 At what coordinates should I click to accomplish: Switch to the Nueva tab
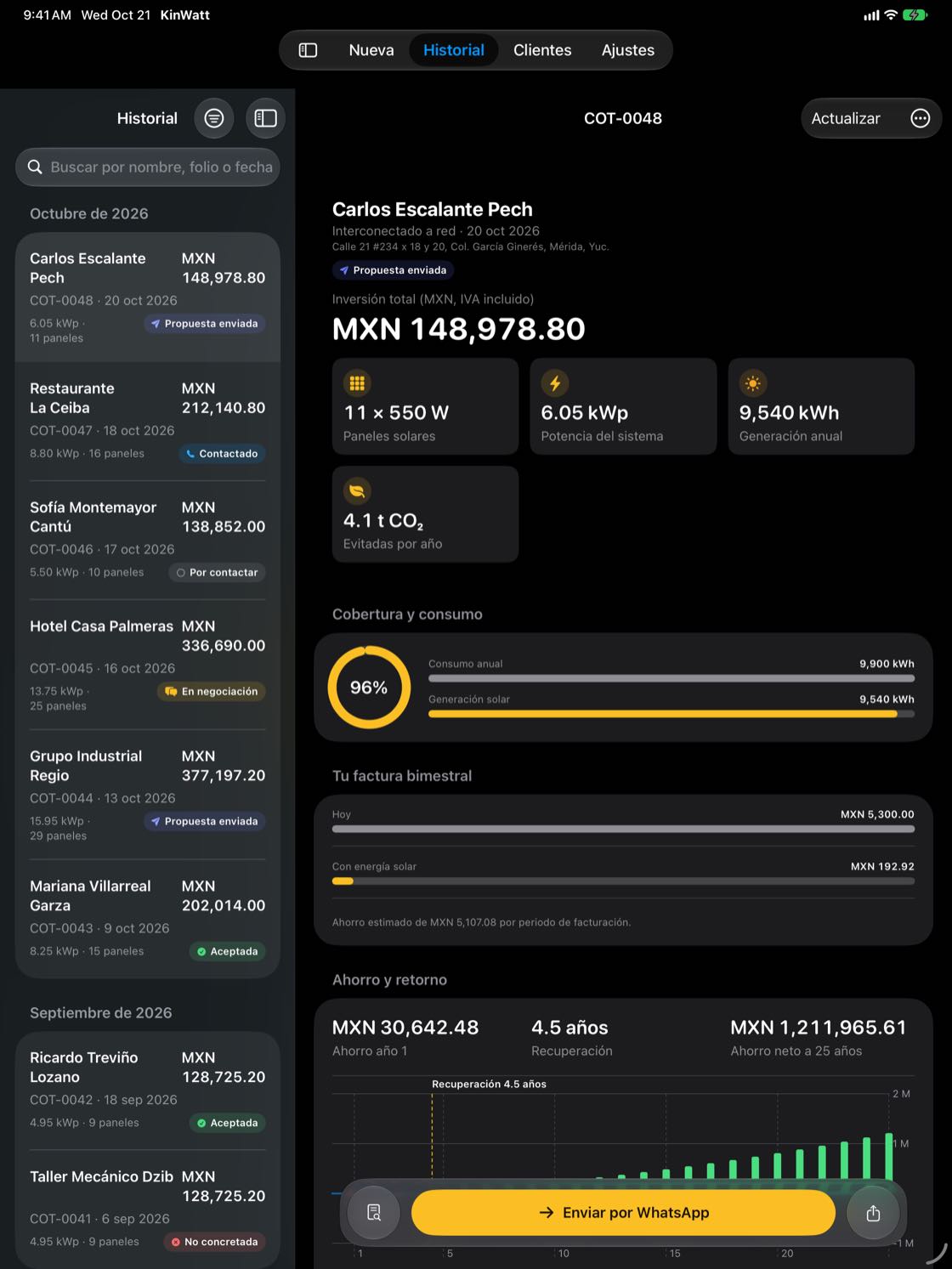click(371, 50)
